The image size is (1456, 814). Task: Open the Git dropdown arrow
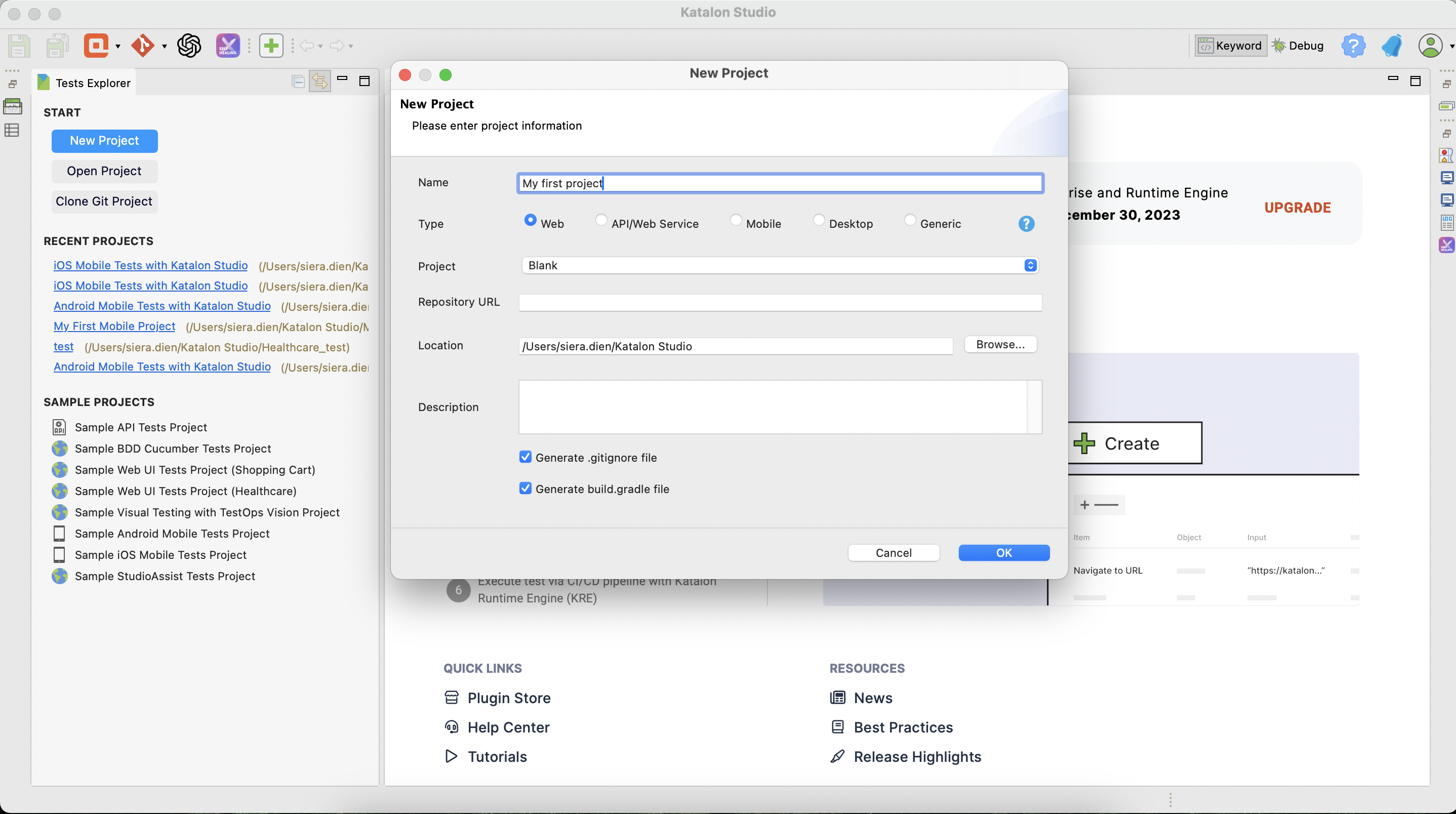pyautogui.click(x=164, y=47)
